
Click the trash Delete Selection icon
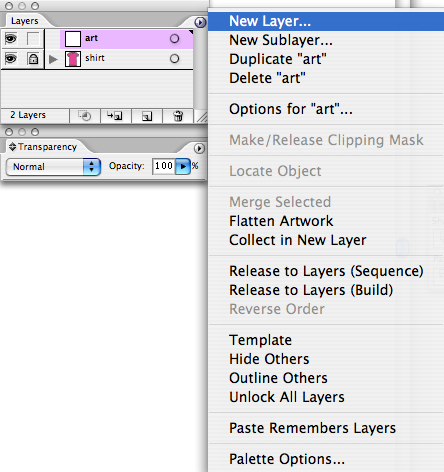point(178,116)
